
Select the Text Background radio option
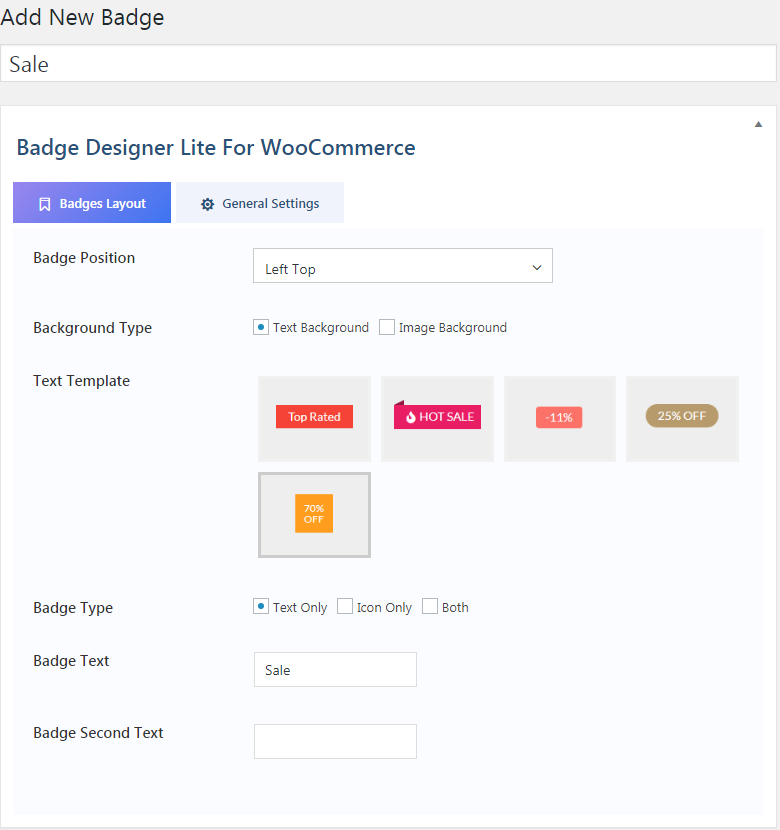click(x=261, y=327)
